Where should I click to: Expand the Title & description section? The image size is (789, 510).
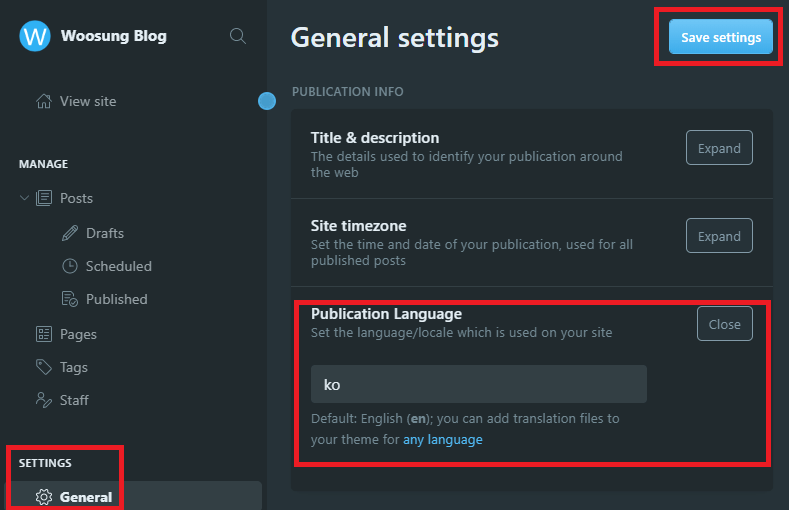[x=719, y=148]
